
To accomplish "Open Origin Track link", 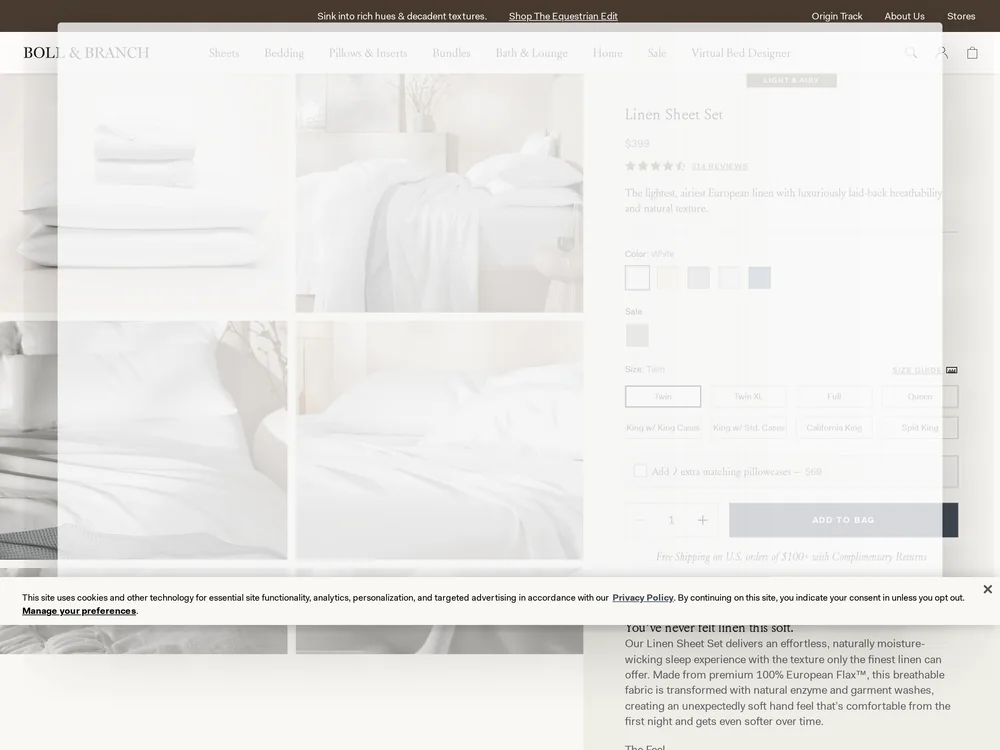I will point(837,16).
